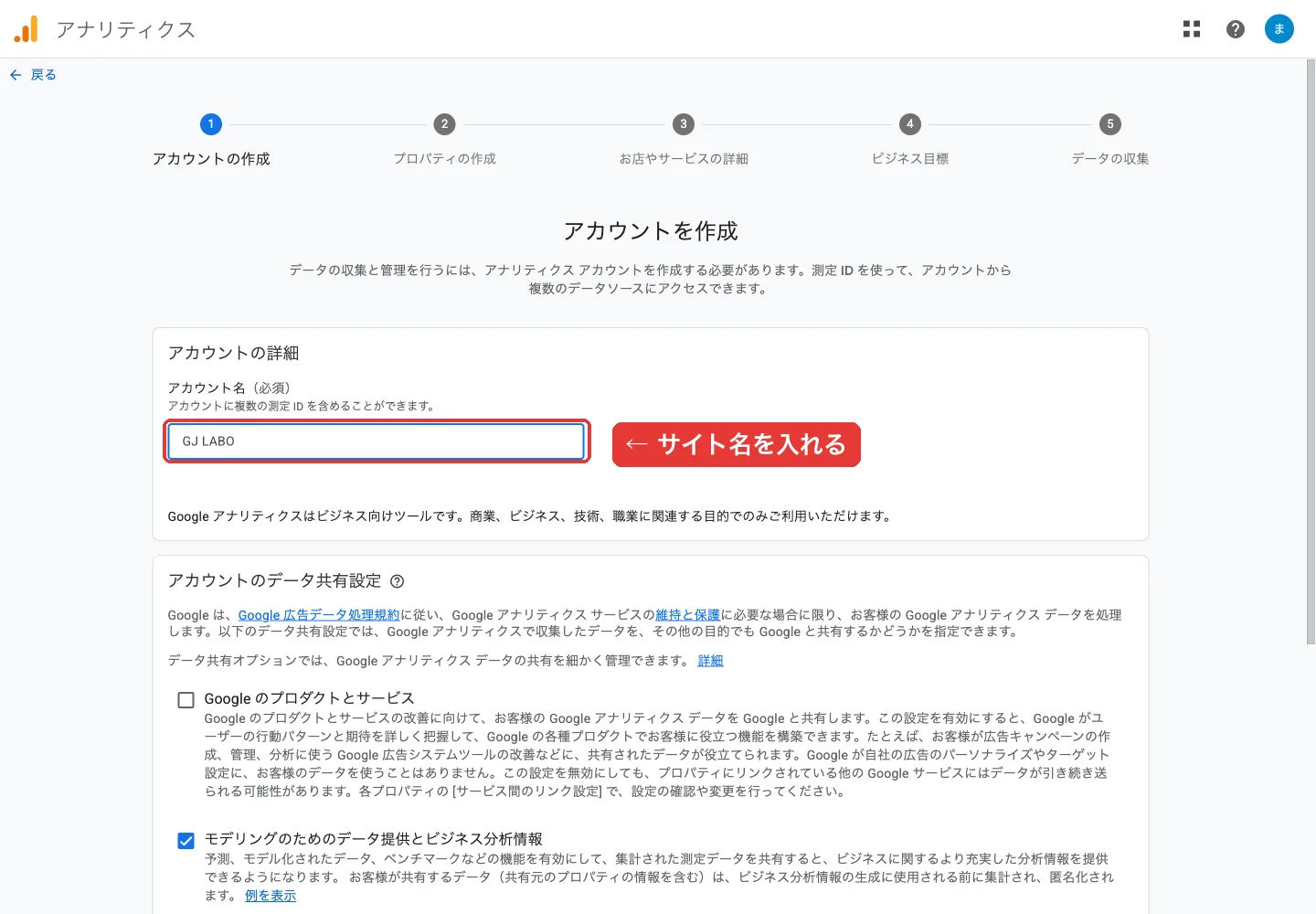The width and height of the screenshot is (1316, 914).
Task: Click the アカウントを作成 heading
Action: 651,231
